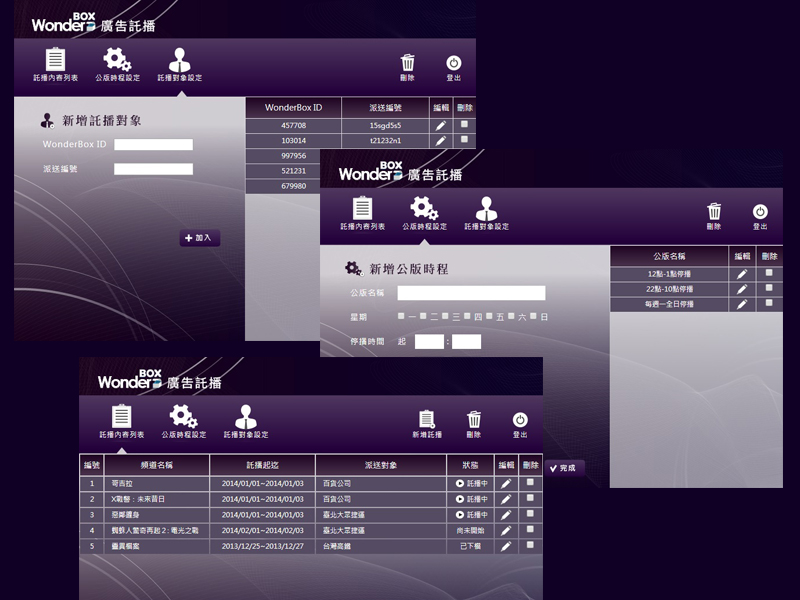Tick delete checkbox for 22點-10點停播
The width and height of the screenshot is (800, 600).
[769, 288]
